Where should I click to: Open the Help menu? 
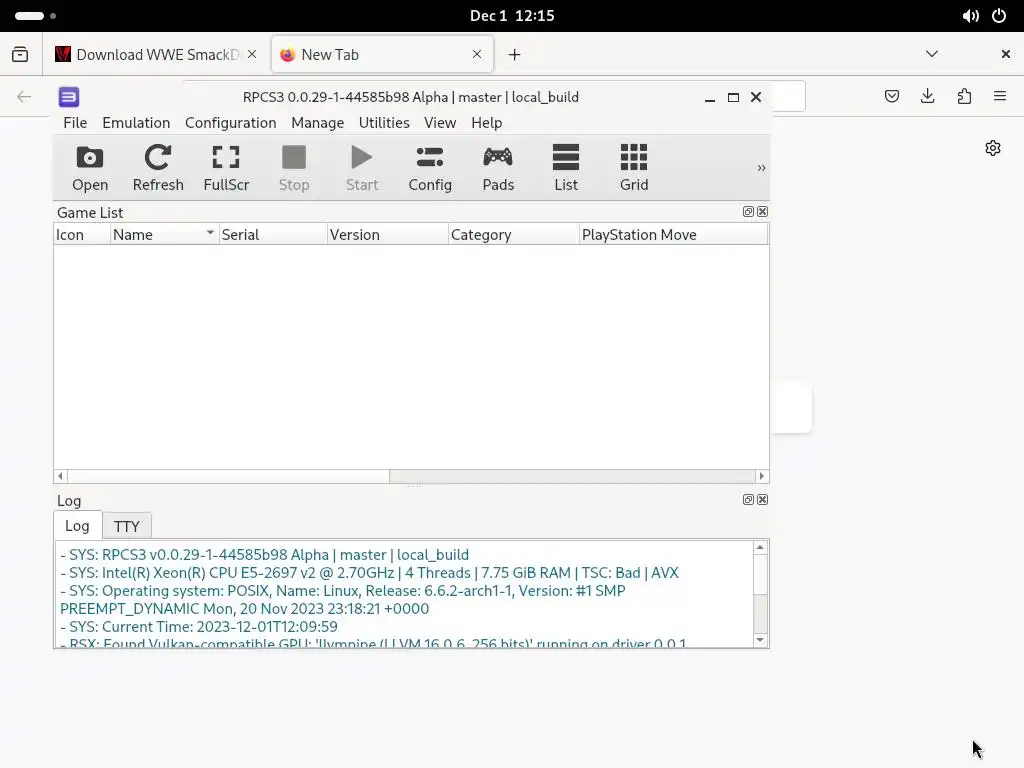[487, 123]
